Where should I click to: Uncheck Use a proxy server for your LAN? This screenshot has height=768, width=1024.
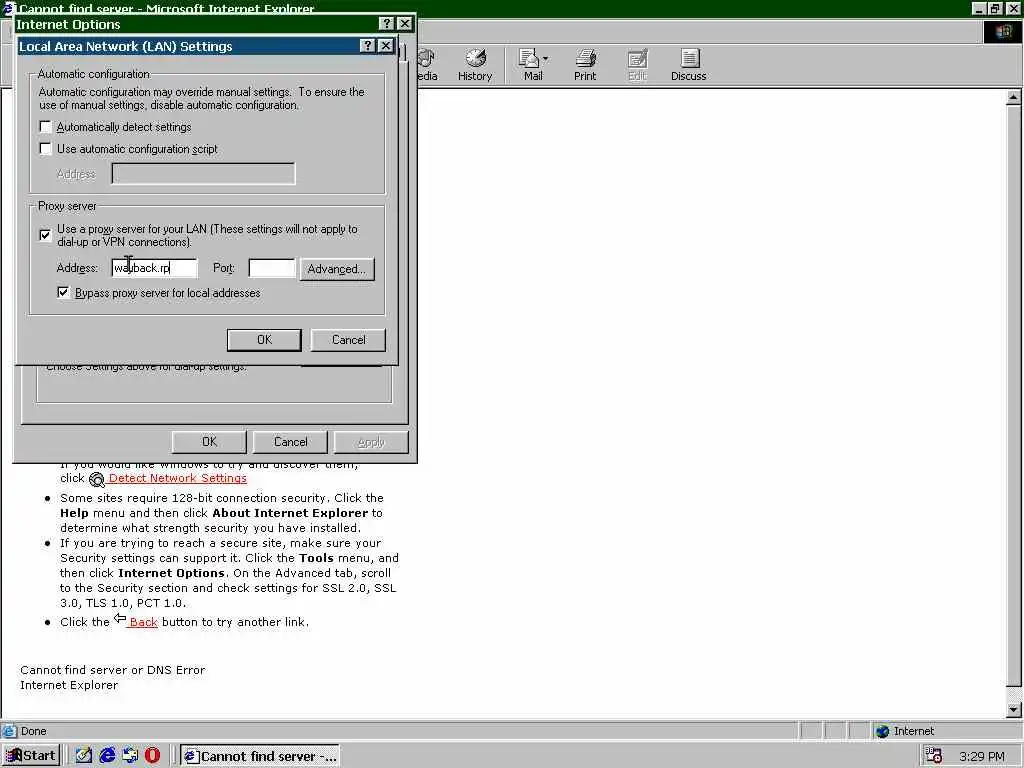(x=45, y=235)
